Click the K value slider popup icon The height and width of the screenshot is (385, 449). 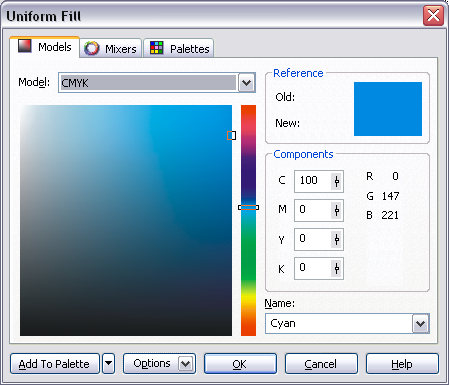pos(337,269)
